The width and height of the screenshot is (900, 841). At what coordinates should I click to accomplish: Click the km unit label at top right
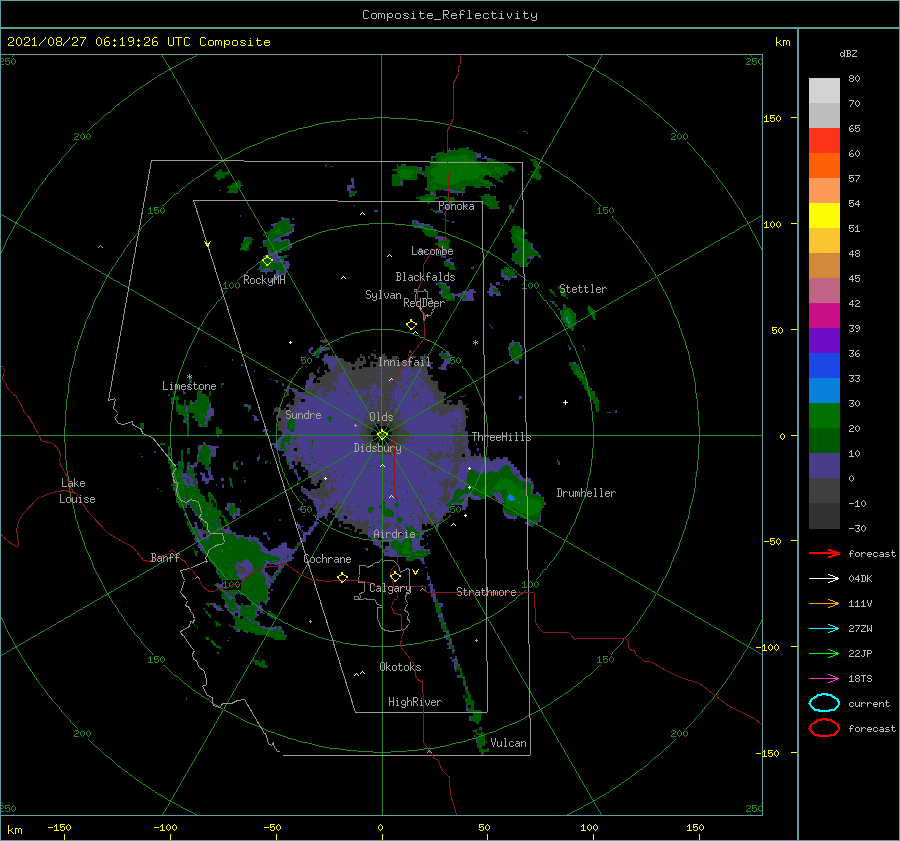[782, 42]
